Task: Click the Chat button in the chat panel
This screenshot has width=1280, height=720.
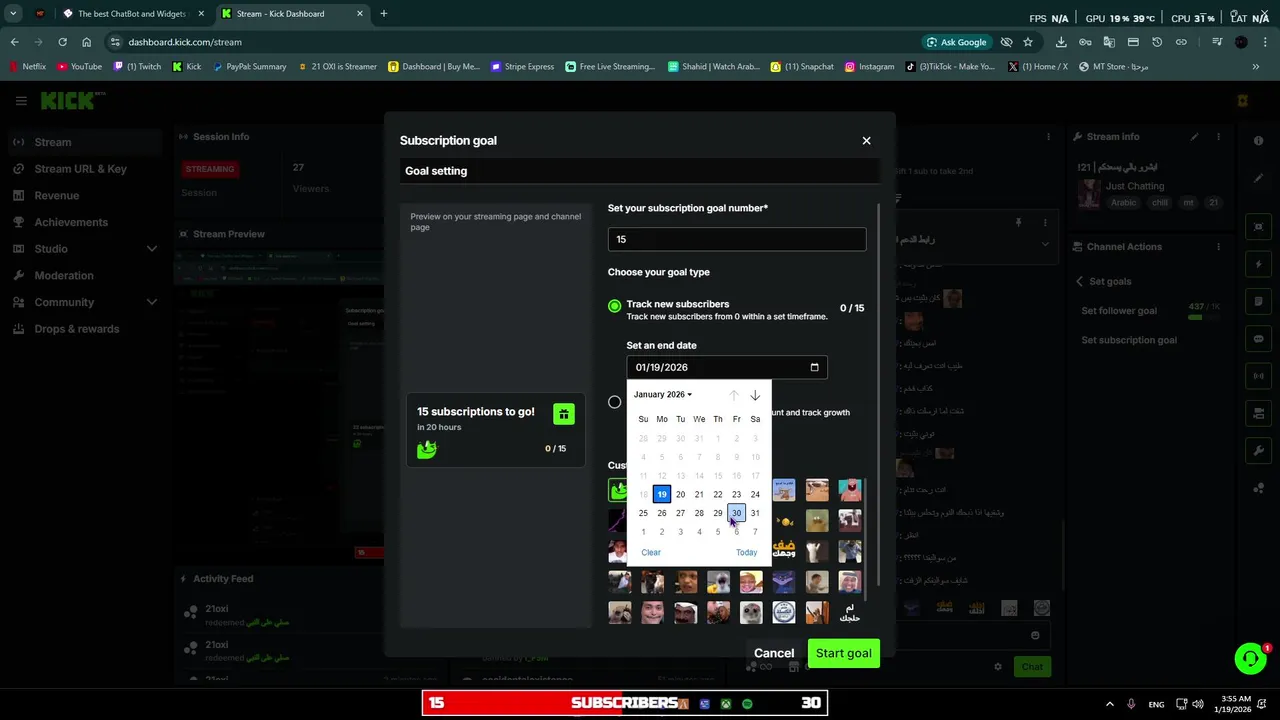Action: click(x=1032, y=666)
